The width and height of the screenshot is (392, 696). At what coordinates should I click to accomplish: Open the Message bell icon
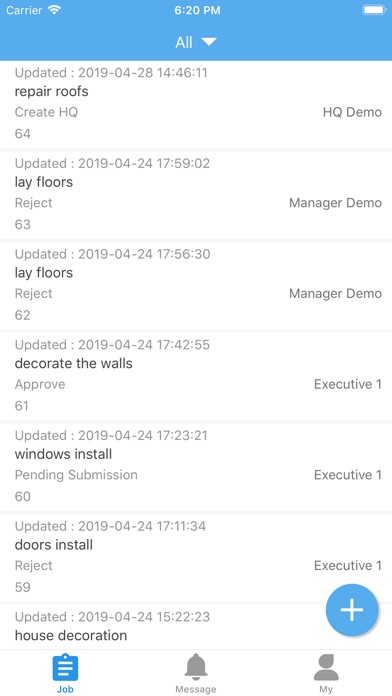pos(196,667)
